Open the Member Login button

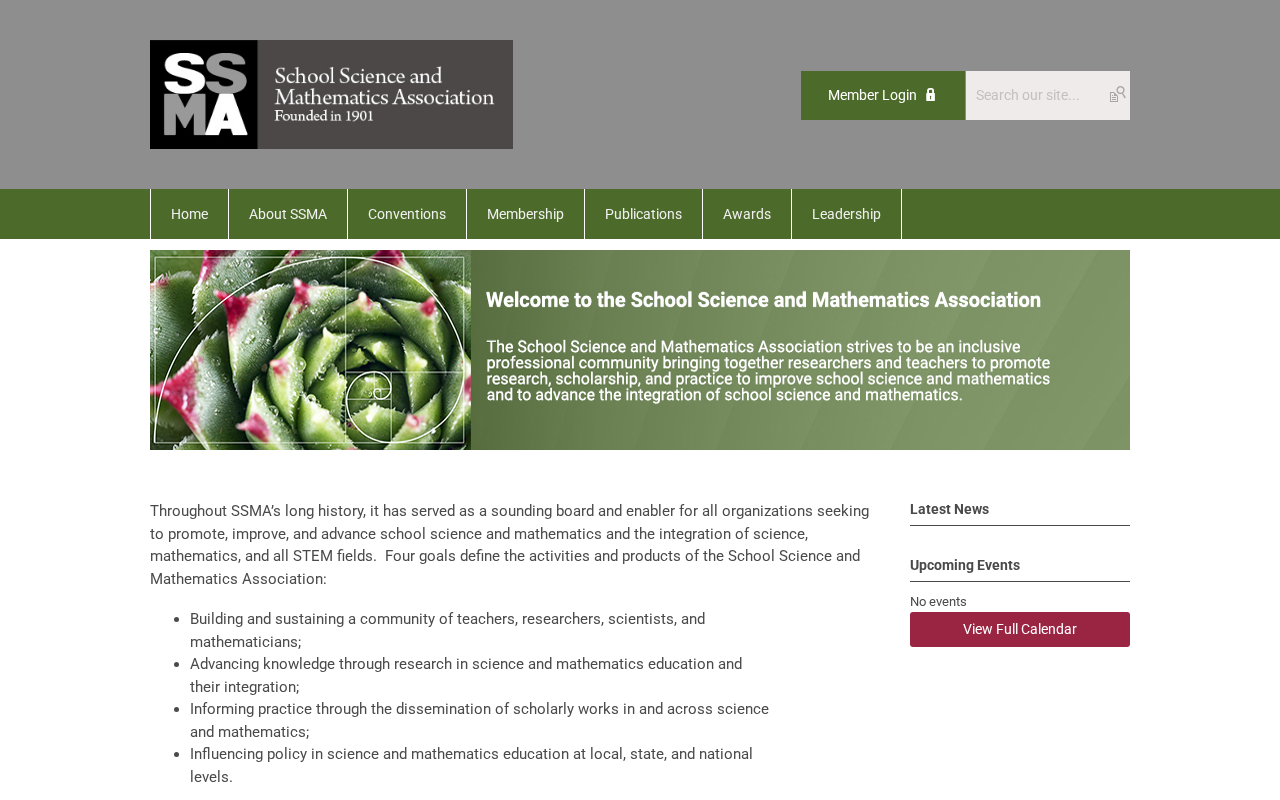coord(883,95)
